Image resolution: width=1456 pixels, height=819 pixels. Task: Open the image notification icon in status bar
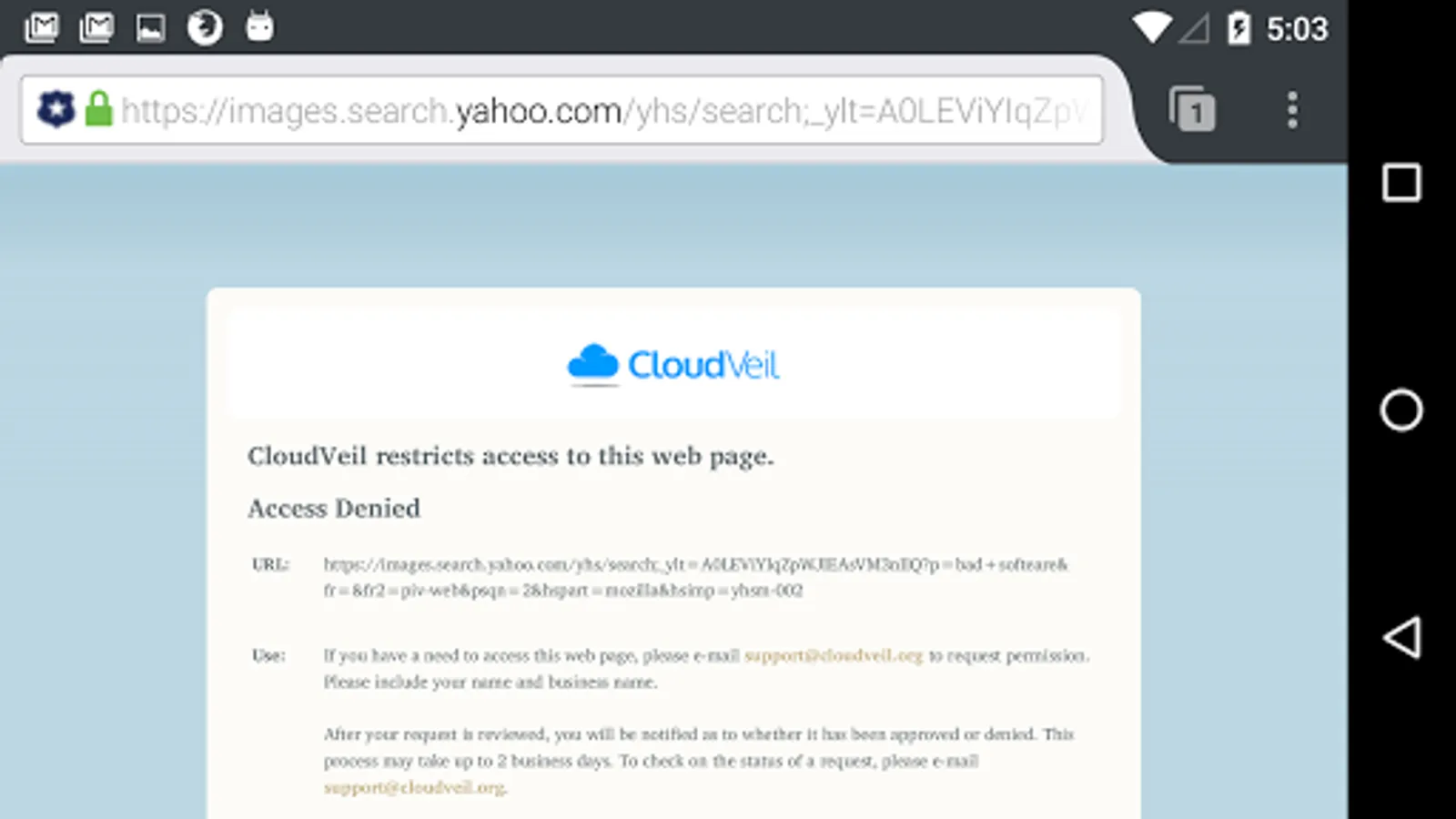point(150,28)
